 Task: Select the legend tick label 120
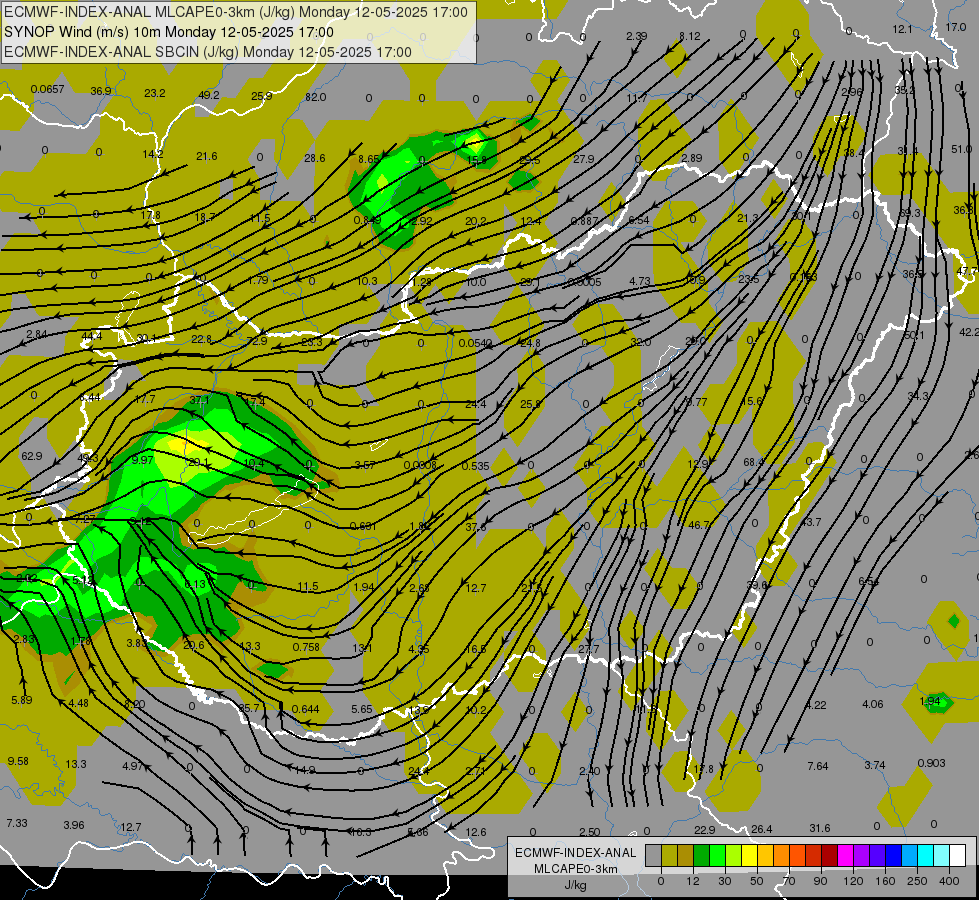(853, 881)
